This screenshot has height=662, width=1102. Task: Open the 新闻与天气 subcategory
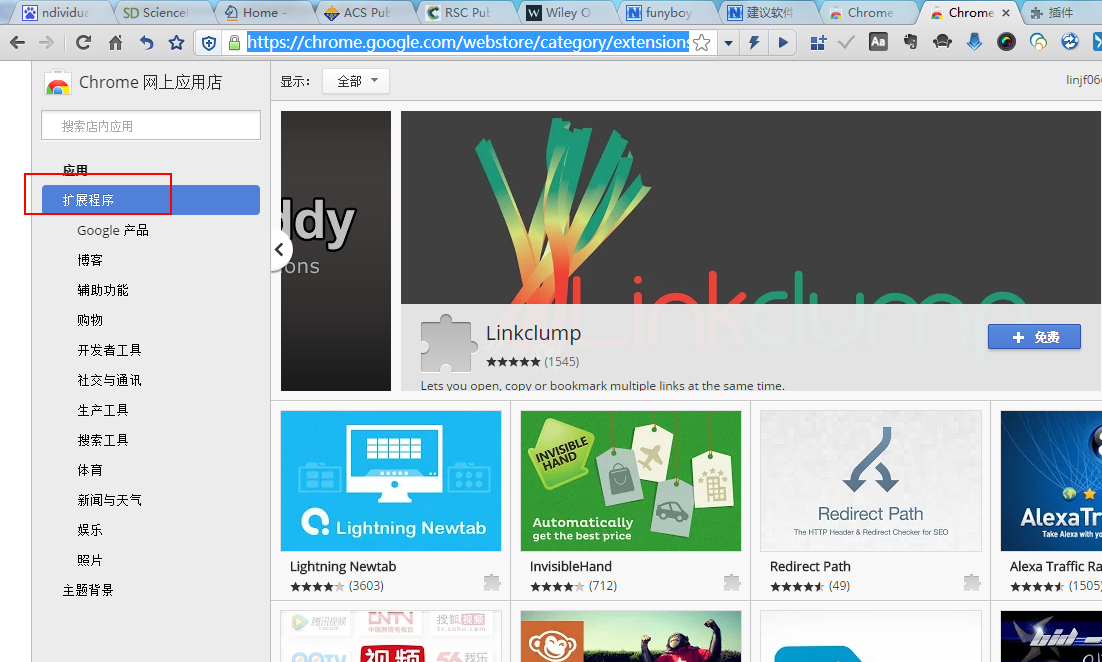(x=109, y=500)
